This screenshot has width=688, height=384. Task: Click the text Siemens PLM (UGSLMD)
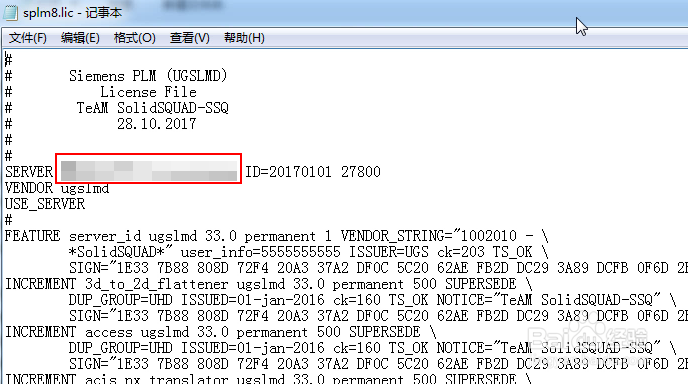(148, 76)
